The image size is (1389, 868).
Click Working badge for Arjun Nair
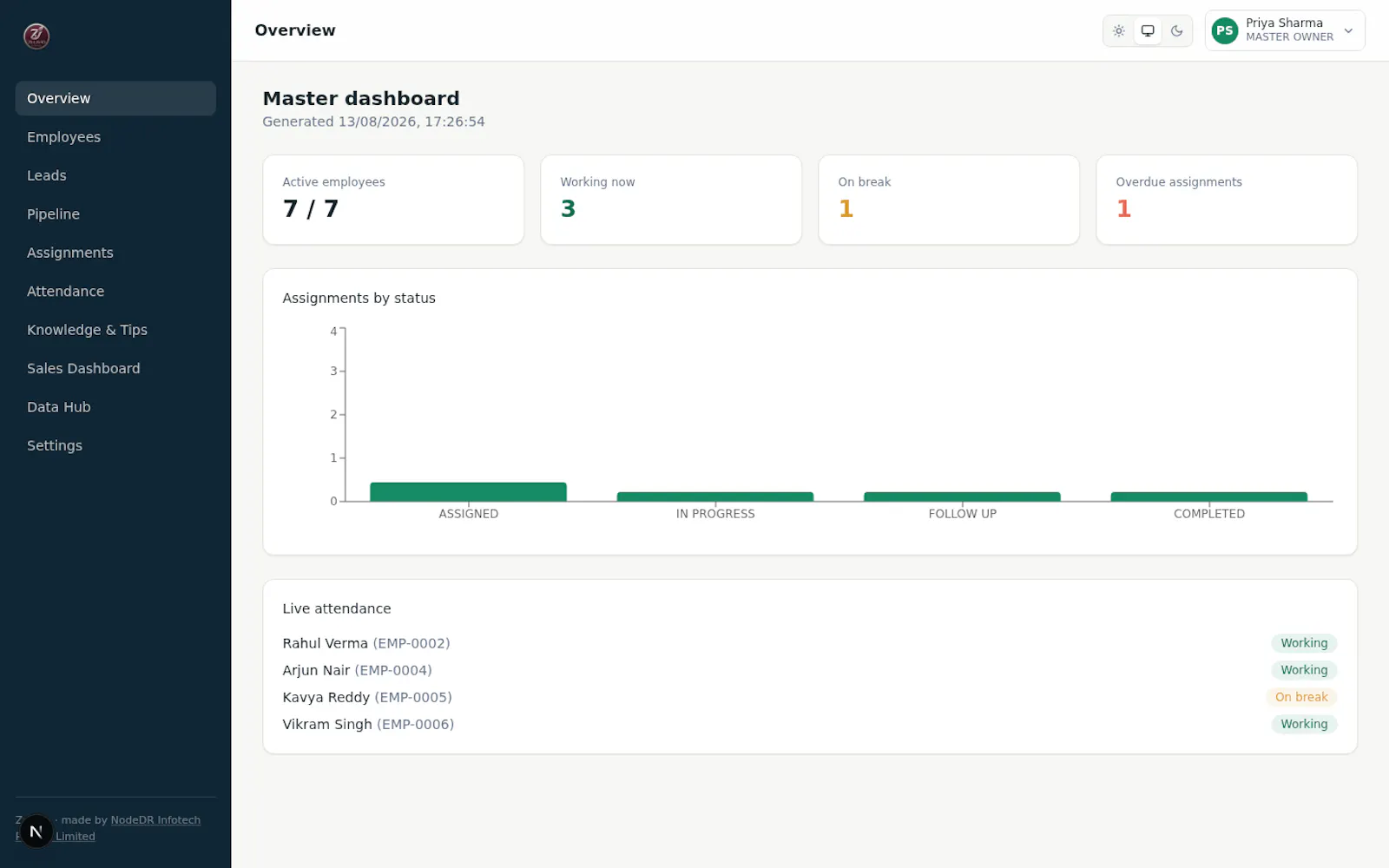click(1304, 670)
